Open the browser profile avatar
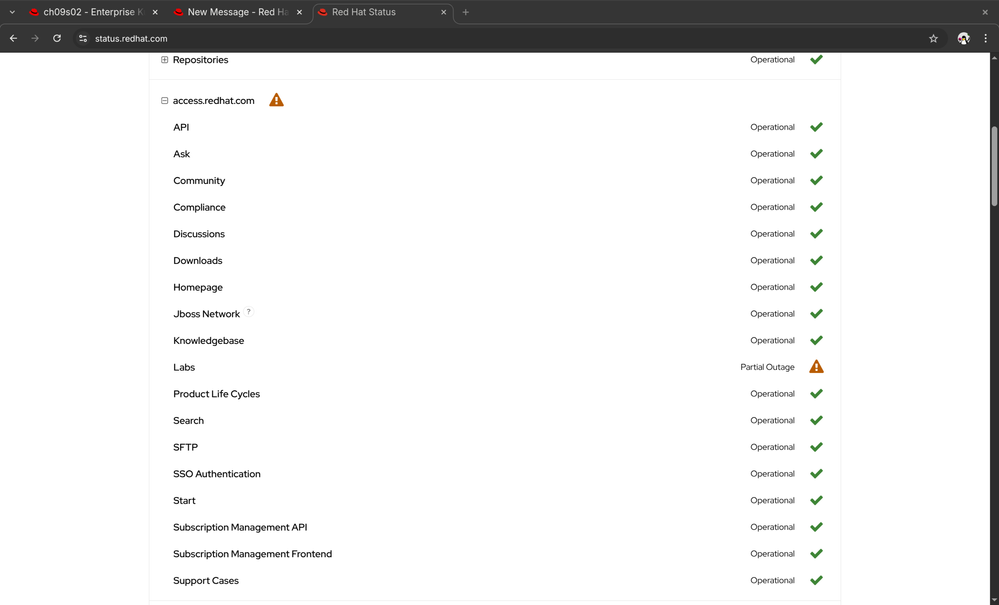999x605 pixels. click(x=963, y=38)
